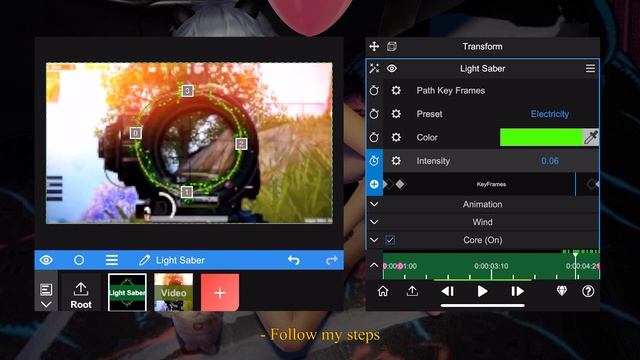Play the composition preview

[x=482, y=291]
